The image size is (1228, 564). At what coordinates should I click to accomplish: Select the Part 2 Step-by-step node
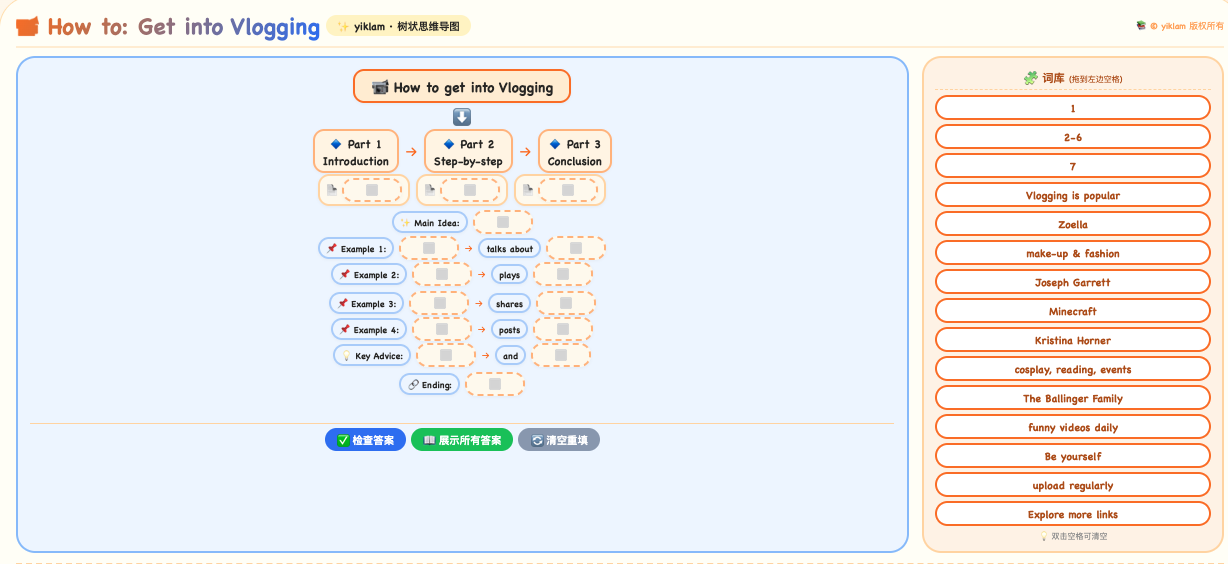(468, 152)
